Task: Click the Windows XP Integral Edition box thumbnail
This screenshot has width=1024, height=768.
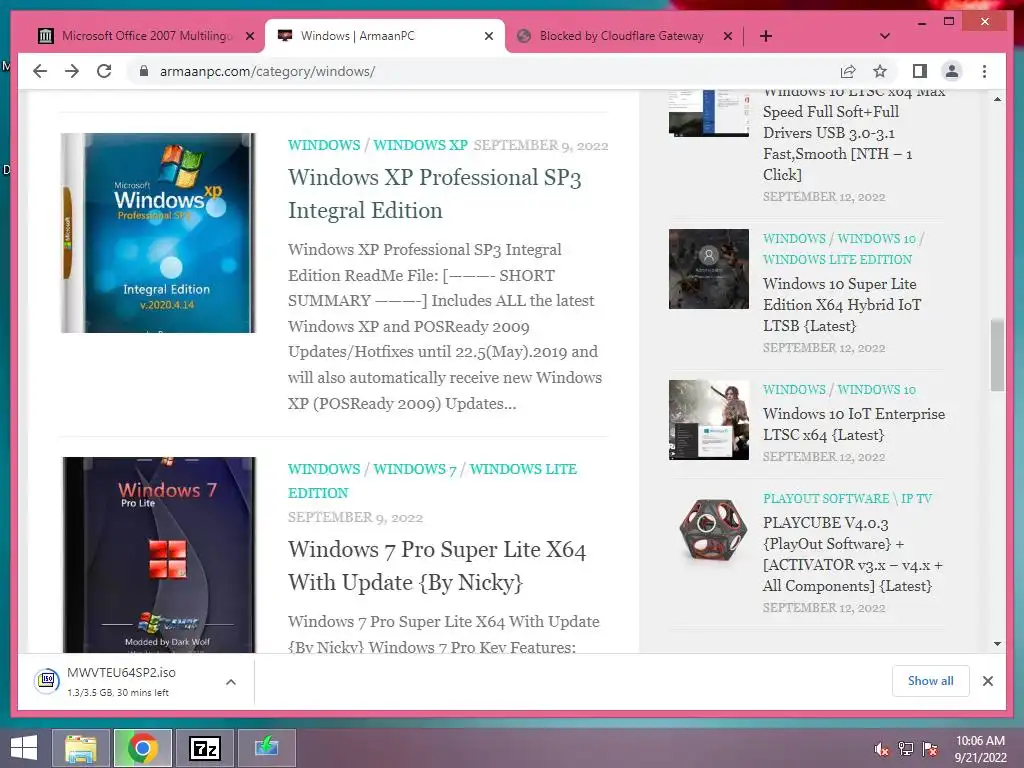Action: pyautogui.click(x=158, y=233)
